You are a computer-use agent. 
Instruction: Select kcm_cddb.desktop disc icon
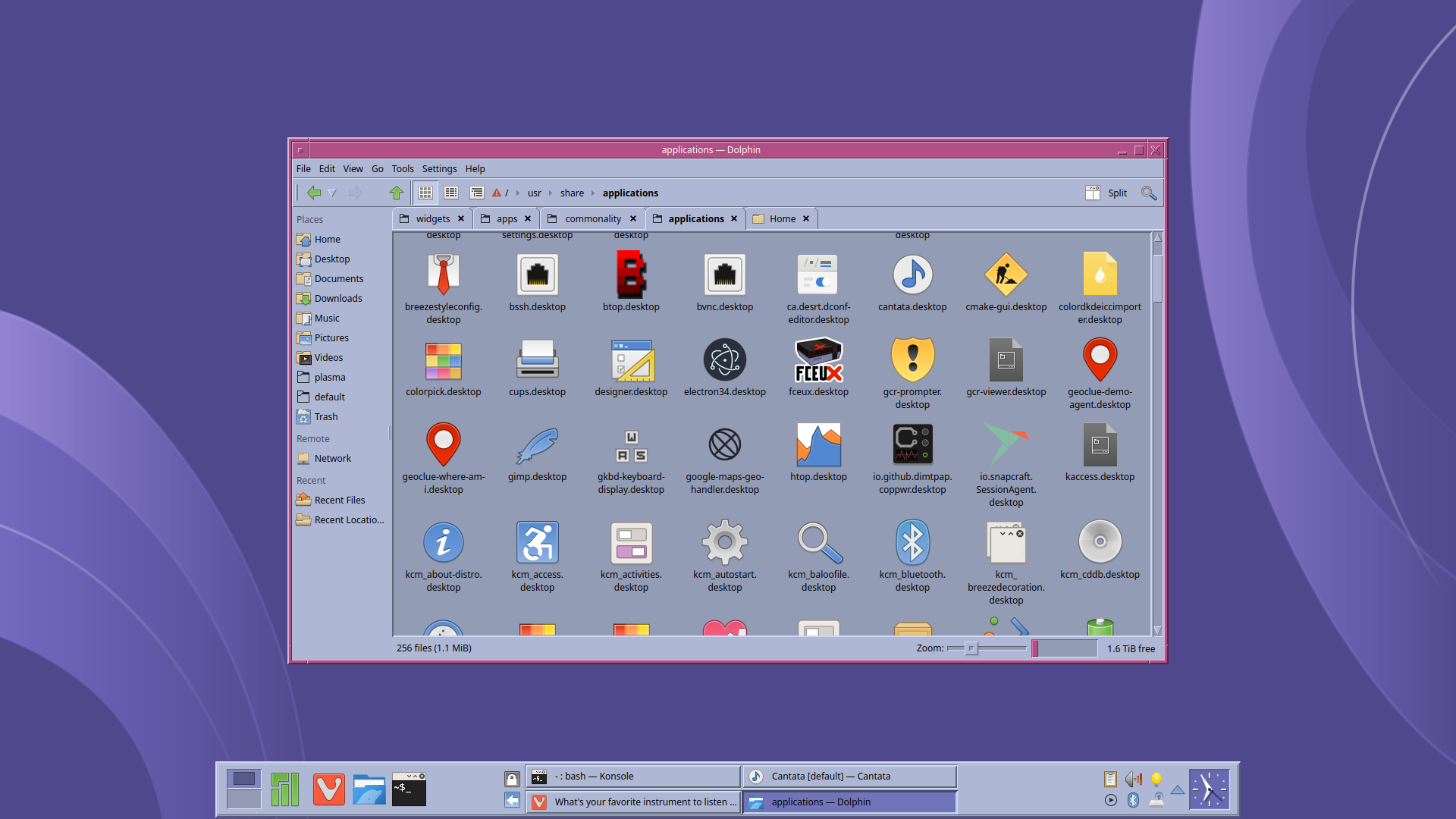1100,542
